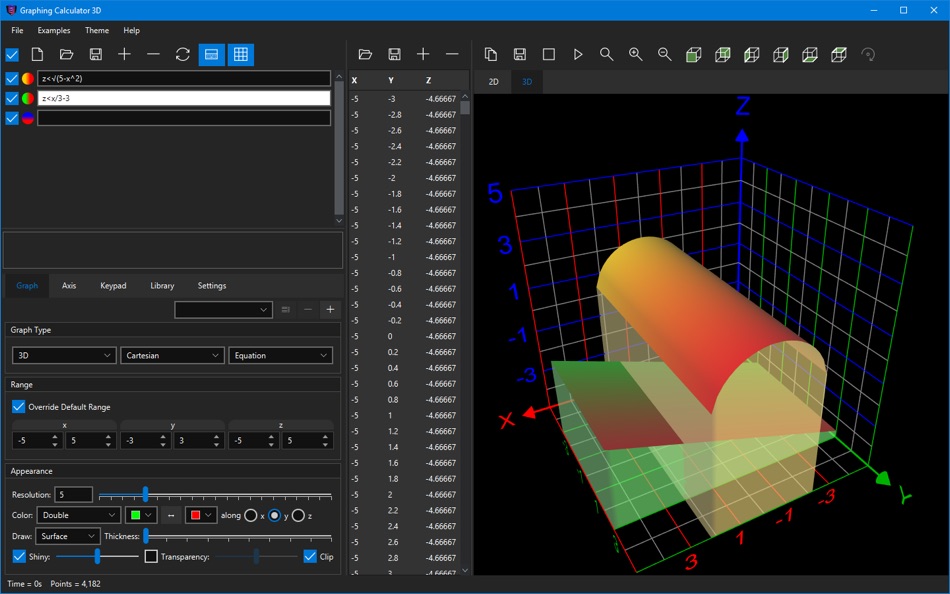Open the Examples menu
The height and width of the screenshot is (594, 950).
54,31
